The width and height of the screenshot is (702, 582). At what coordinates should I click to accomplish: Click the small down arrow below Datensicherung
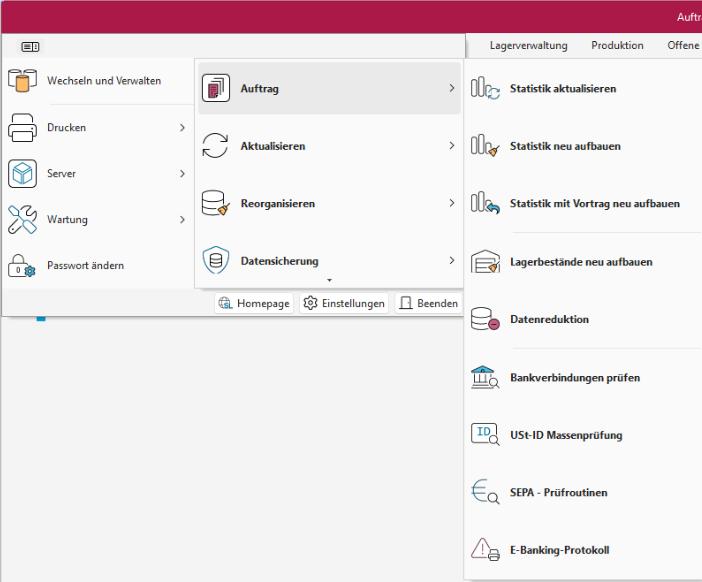[330, 280]
